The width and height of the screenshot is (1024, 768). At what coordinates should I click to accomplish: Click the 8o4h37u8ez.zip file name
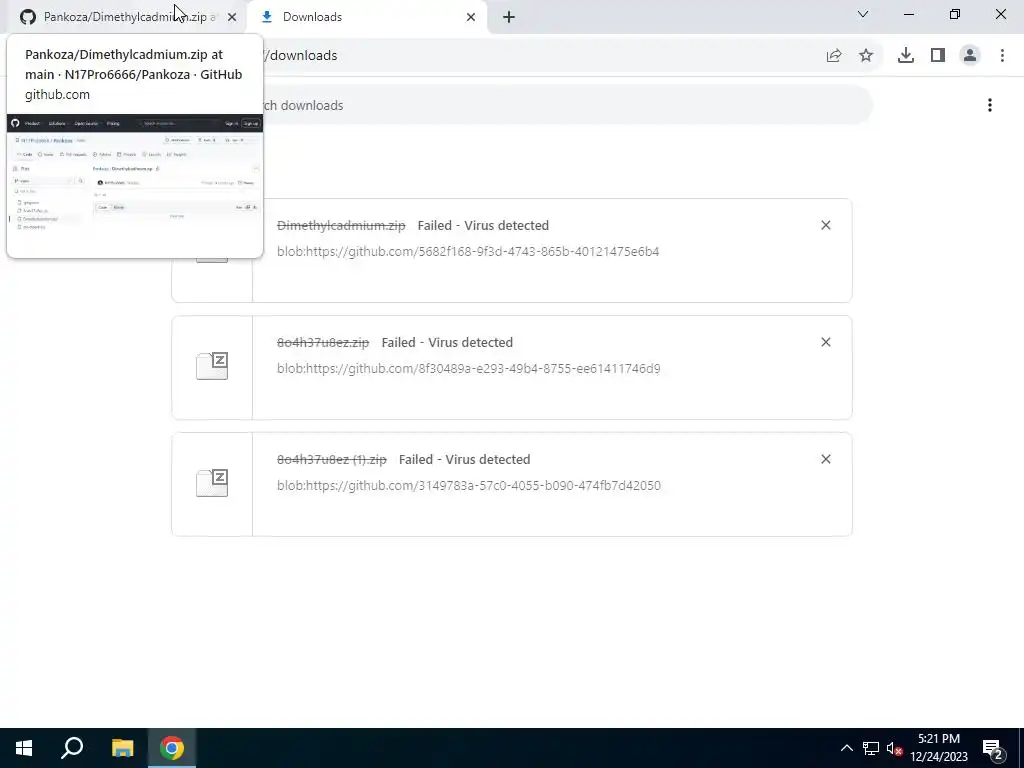click(323, 342)
